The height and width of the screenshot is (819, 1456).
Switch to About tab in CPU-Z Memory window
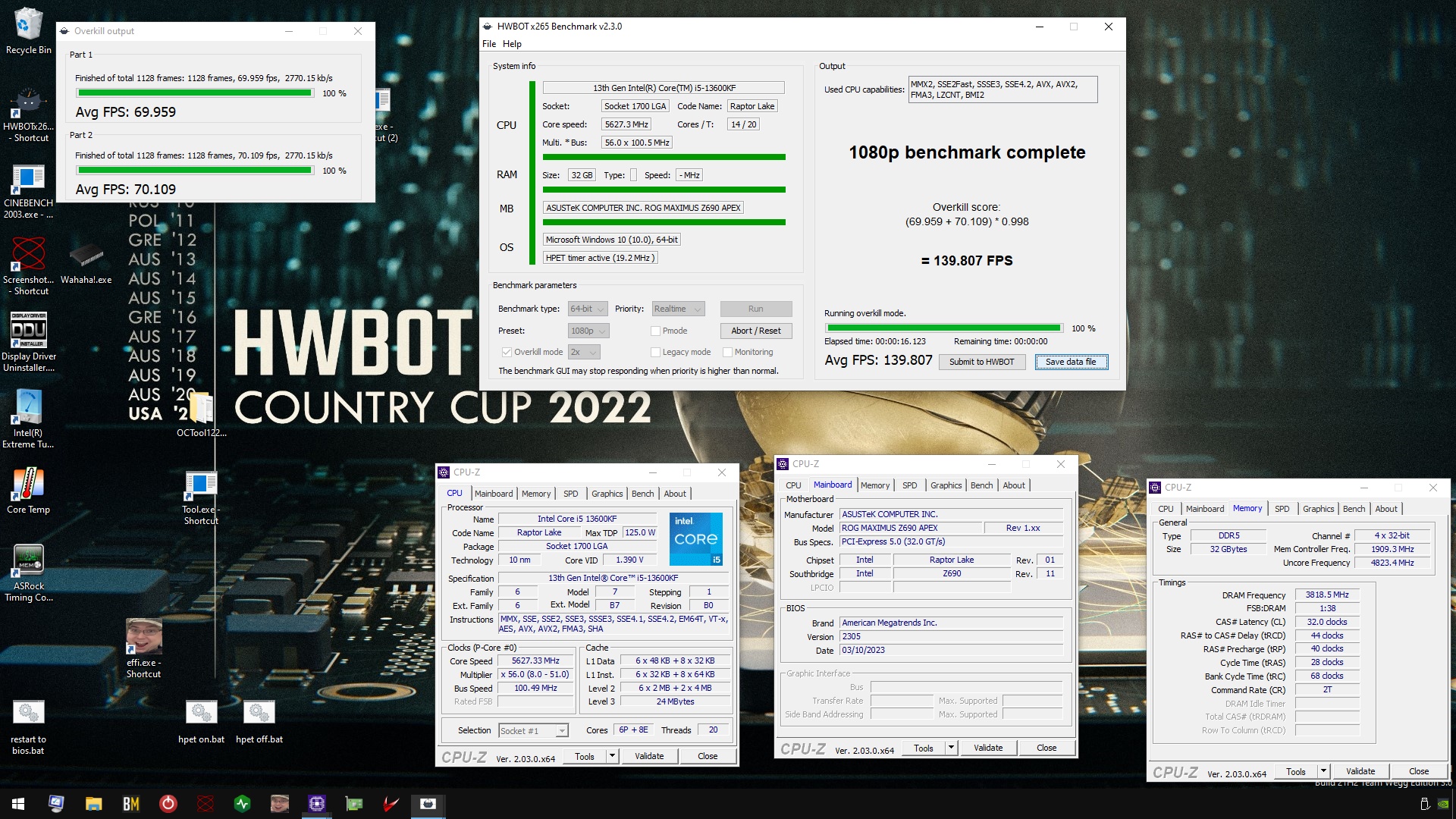pyautogui.click(x=1385, y=509)
